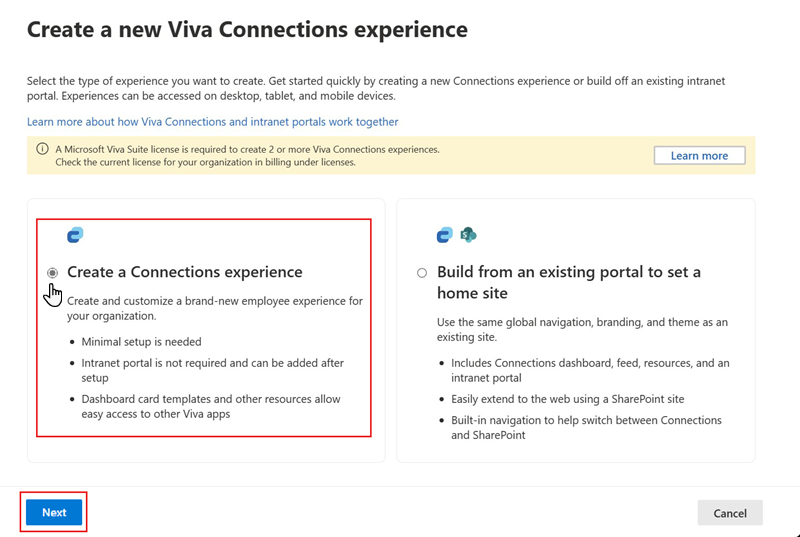This screenshot has width=800, height=537.
Task: Click the 'Minimal setup is needed' bullet
Action: (141, 342)
